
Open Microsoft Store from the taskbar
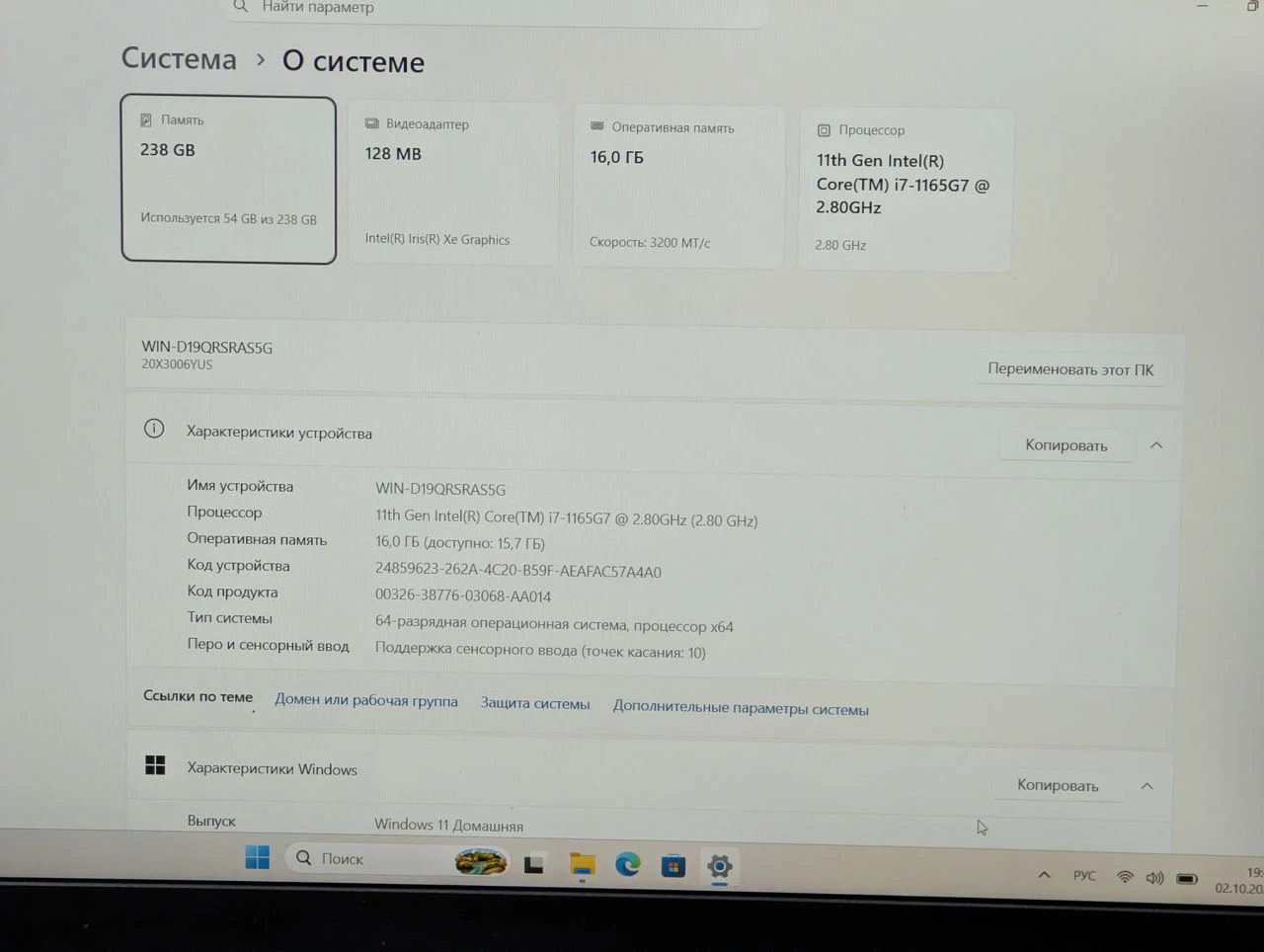673,866
